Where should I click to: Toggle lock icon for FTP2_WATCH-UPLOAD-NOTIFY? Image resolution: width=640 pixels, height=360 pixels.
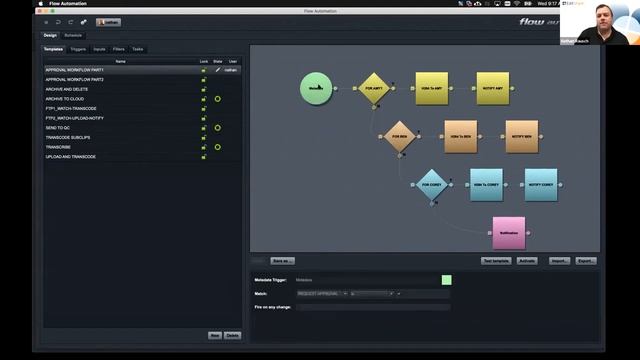click(x=204, y=118)
